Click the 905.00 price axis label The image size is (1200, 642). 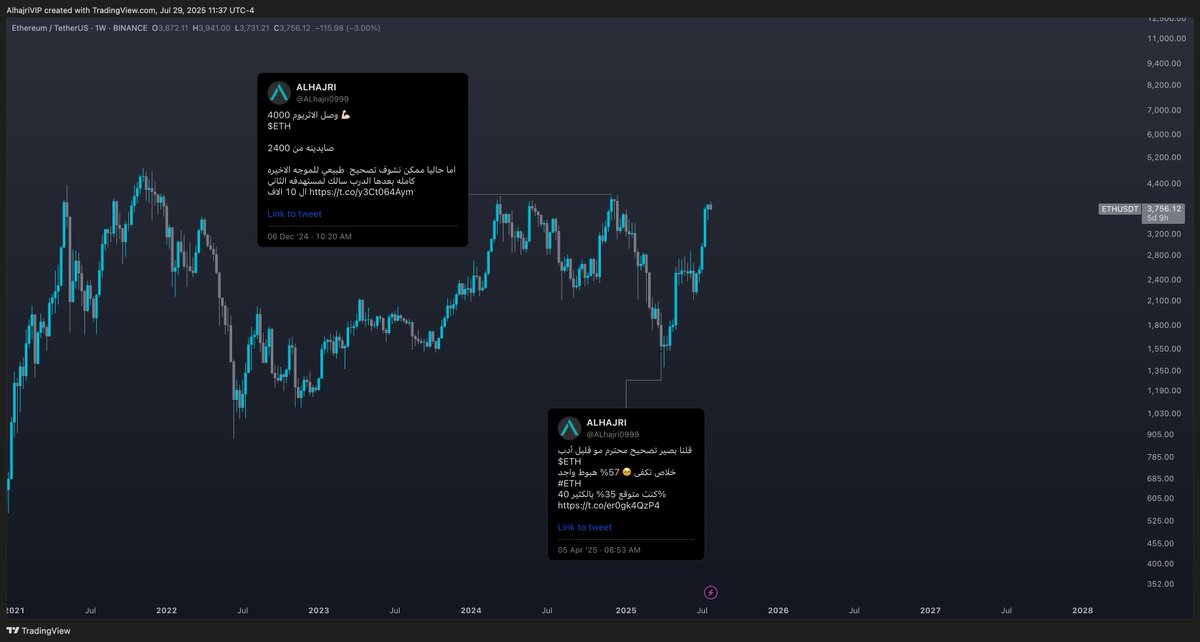tap(1160, 434)
